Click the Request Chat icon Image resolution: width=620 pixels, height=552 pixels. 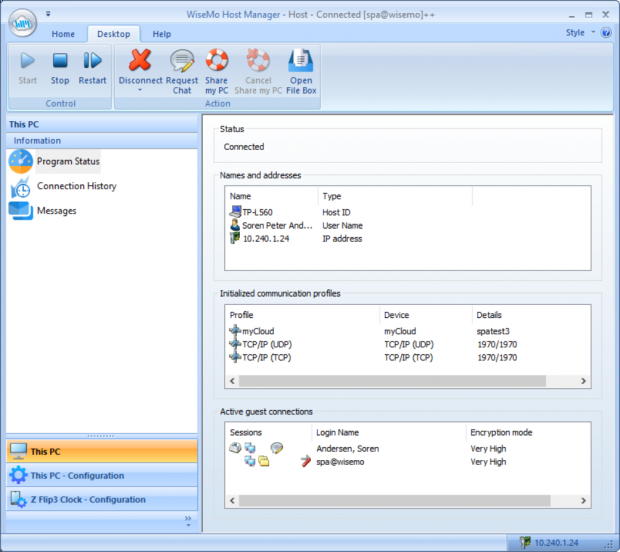coord(182,60)
